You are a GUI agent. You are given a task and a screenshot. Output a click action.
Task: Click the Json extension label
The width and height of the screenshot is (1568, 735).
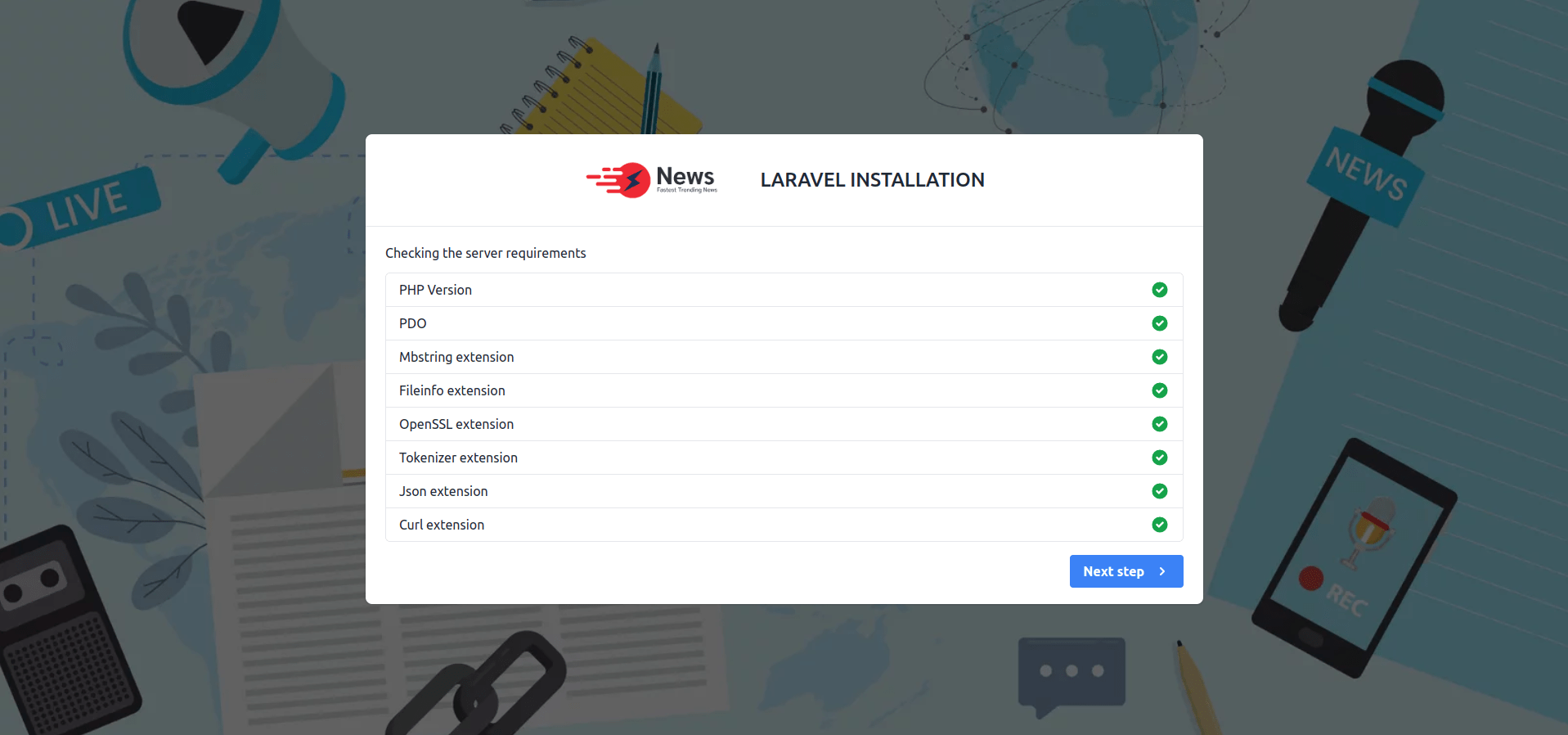pos(443,491)
